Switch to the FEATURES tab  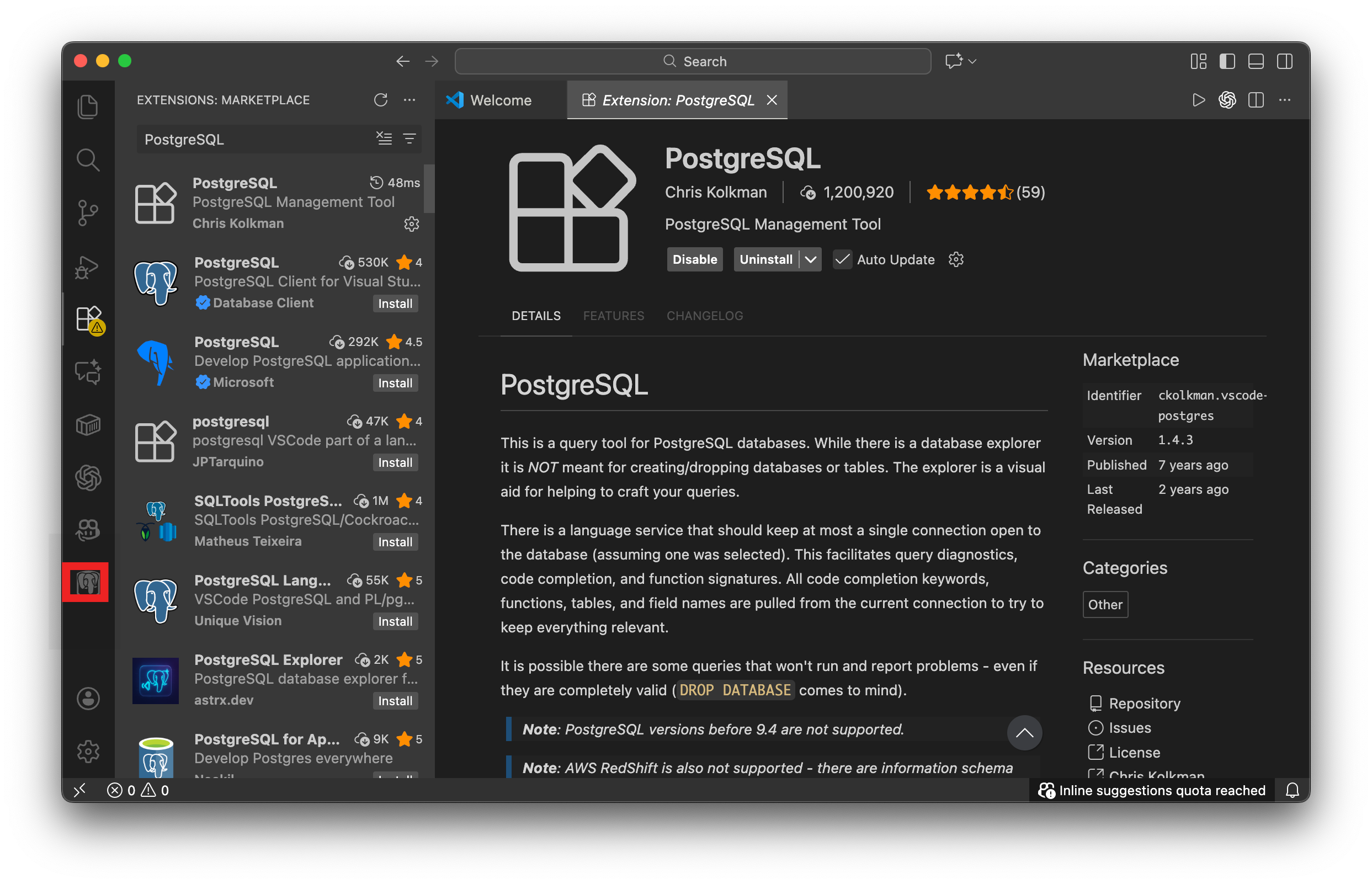pos(613,316)
